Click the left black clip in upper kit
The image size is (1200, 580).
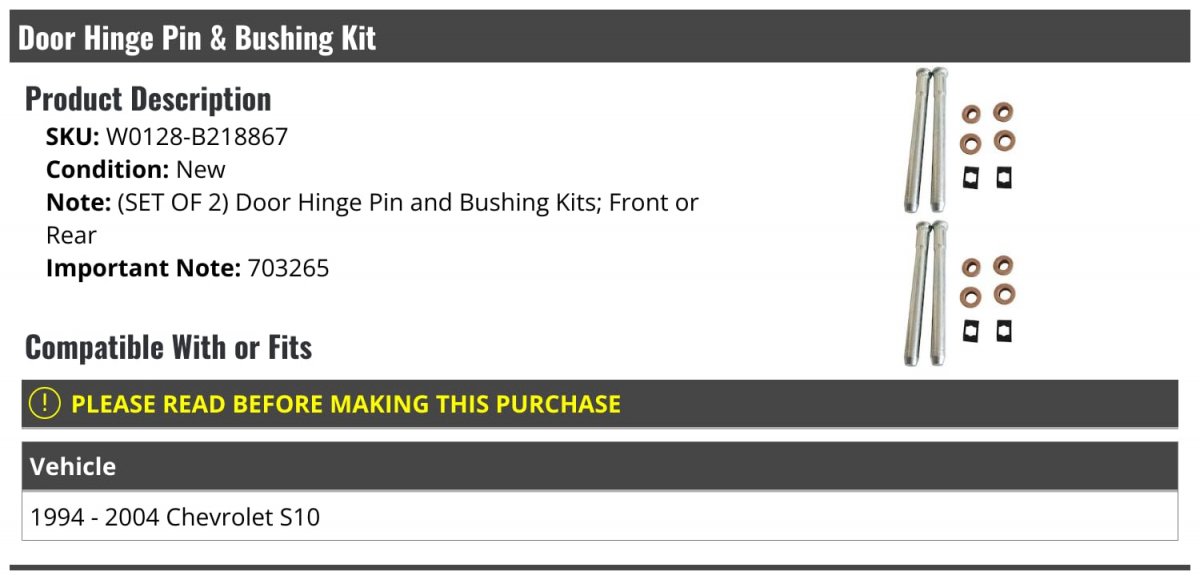[x=970, y=178]
